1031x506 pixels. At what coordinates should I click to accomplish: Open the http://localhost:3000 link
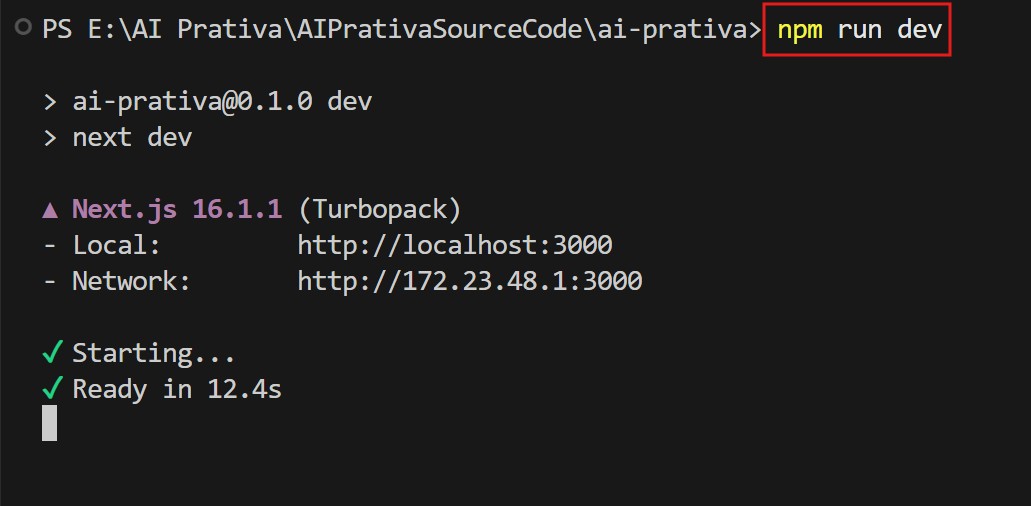(x=455, y=246)
